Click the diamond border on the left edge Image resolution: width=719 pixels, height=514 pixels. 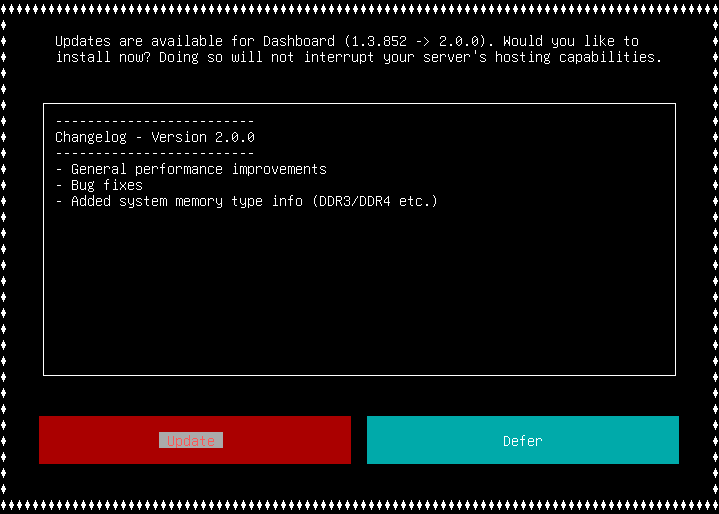coord(5,257)
